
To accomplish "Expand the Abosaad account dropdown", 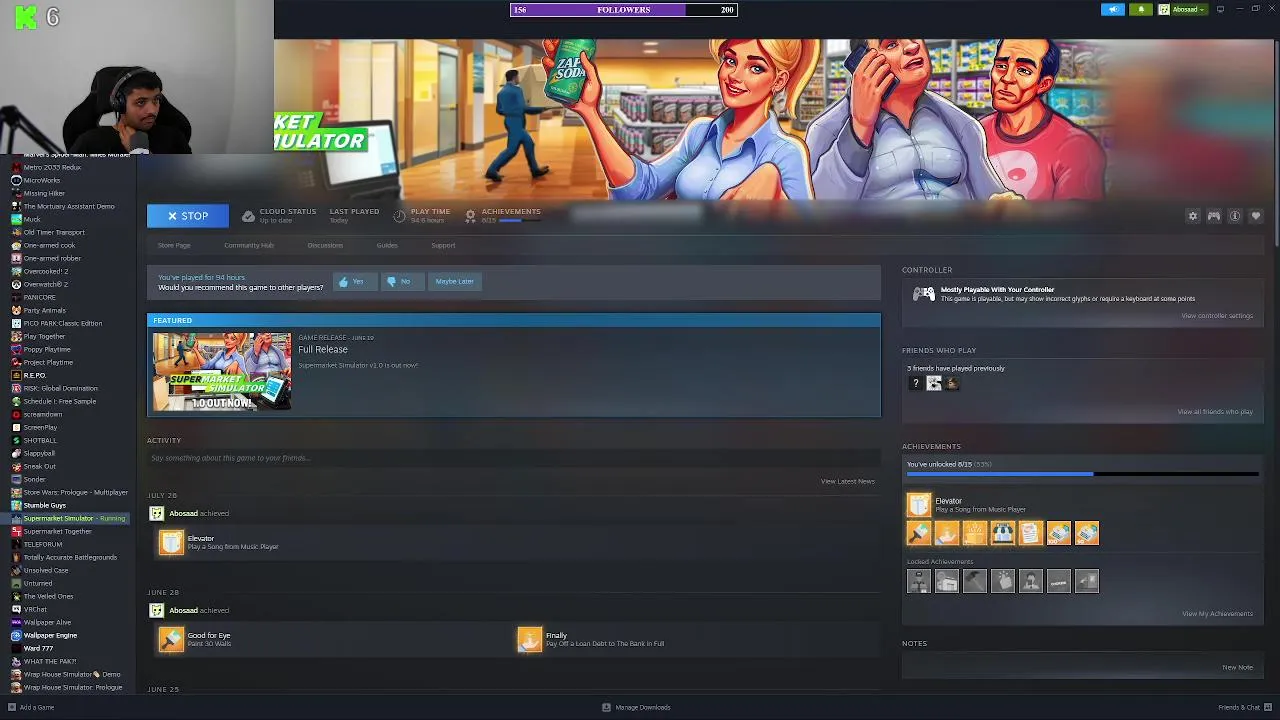I will 1188,9.
